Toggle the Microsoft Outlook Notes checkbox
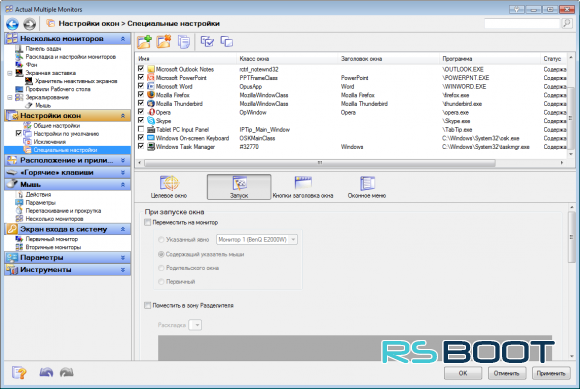The image size is (580, 389). (x=141, y=69)
